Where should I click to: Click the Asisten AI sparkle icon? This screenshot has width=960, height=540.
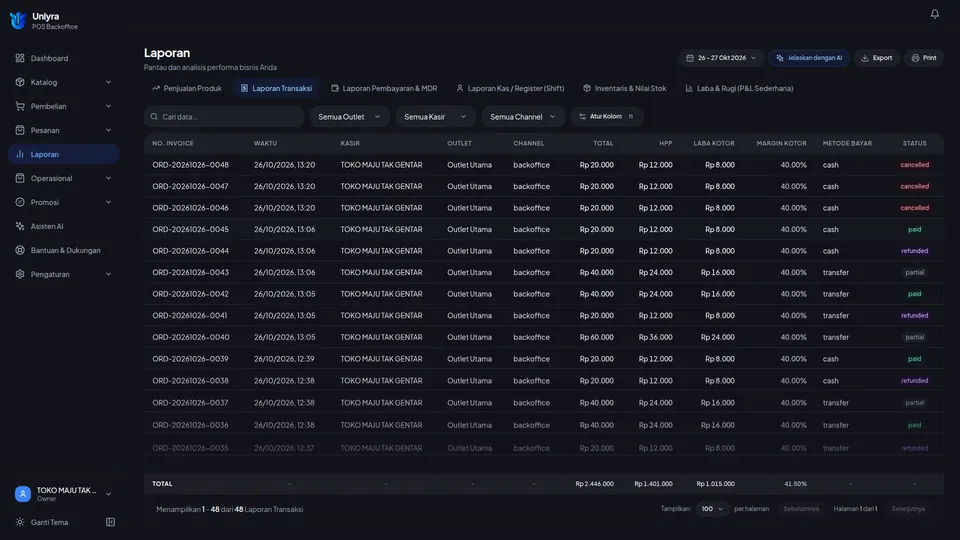point(20,226)
